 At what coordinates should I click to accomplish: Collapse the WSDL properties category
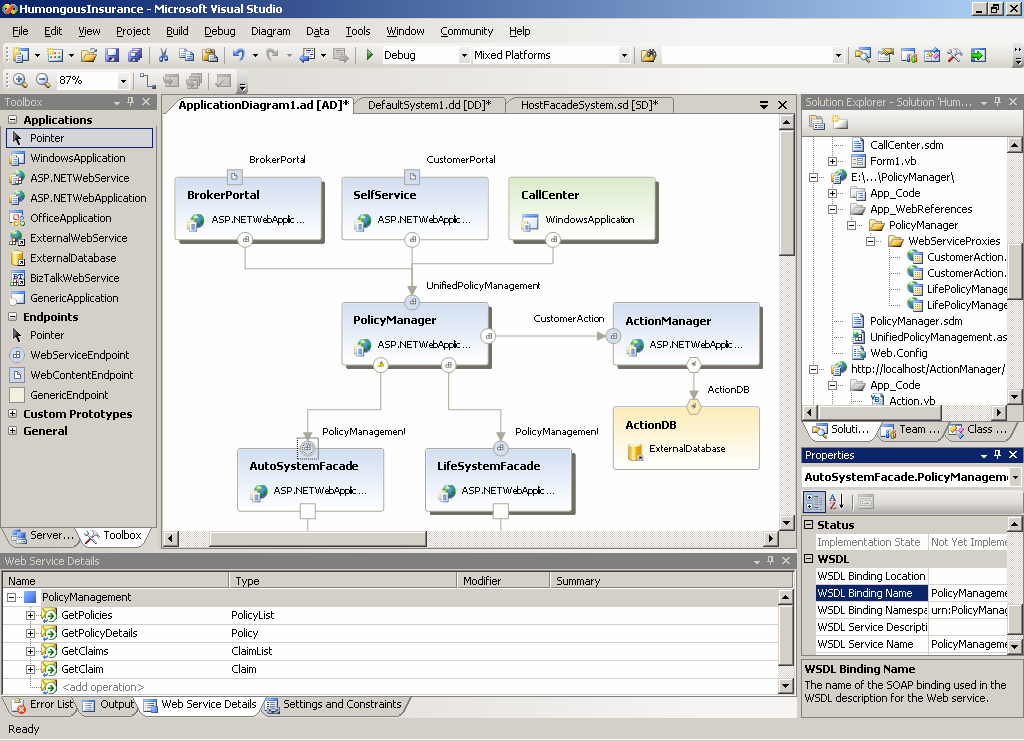click(x=808, y=558)
